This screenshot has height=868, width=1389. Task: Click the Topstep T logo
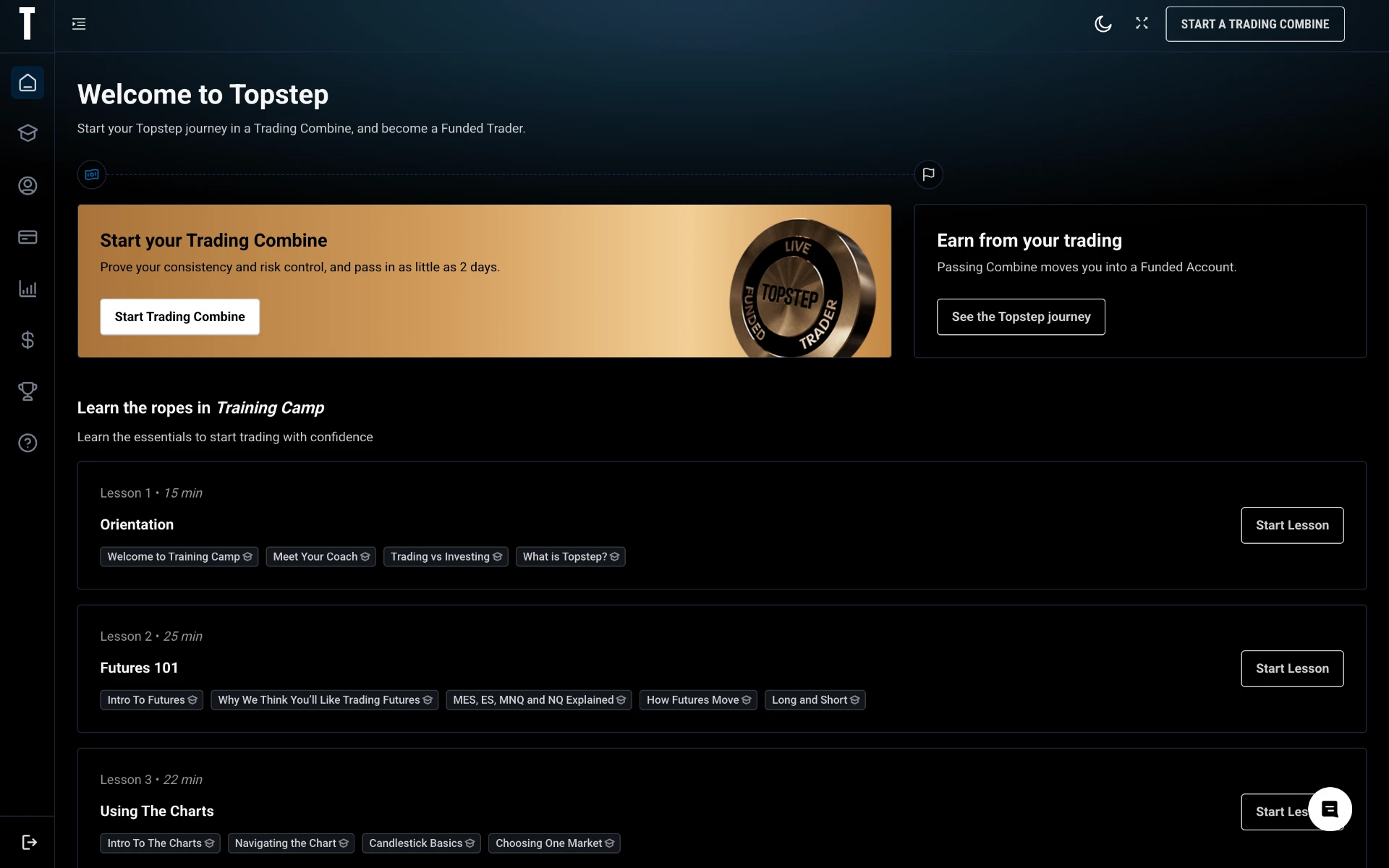point(27,24)
